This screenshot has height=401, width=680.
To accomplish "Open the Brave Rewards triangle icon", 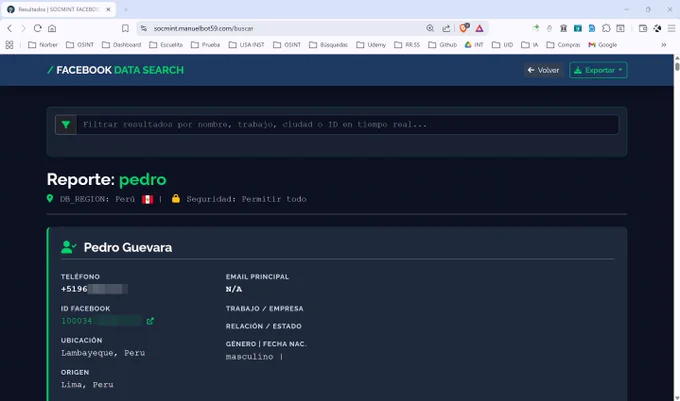I will 479,28.
